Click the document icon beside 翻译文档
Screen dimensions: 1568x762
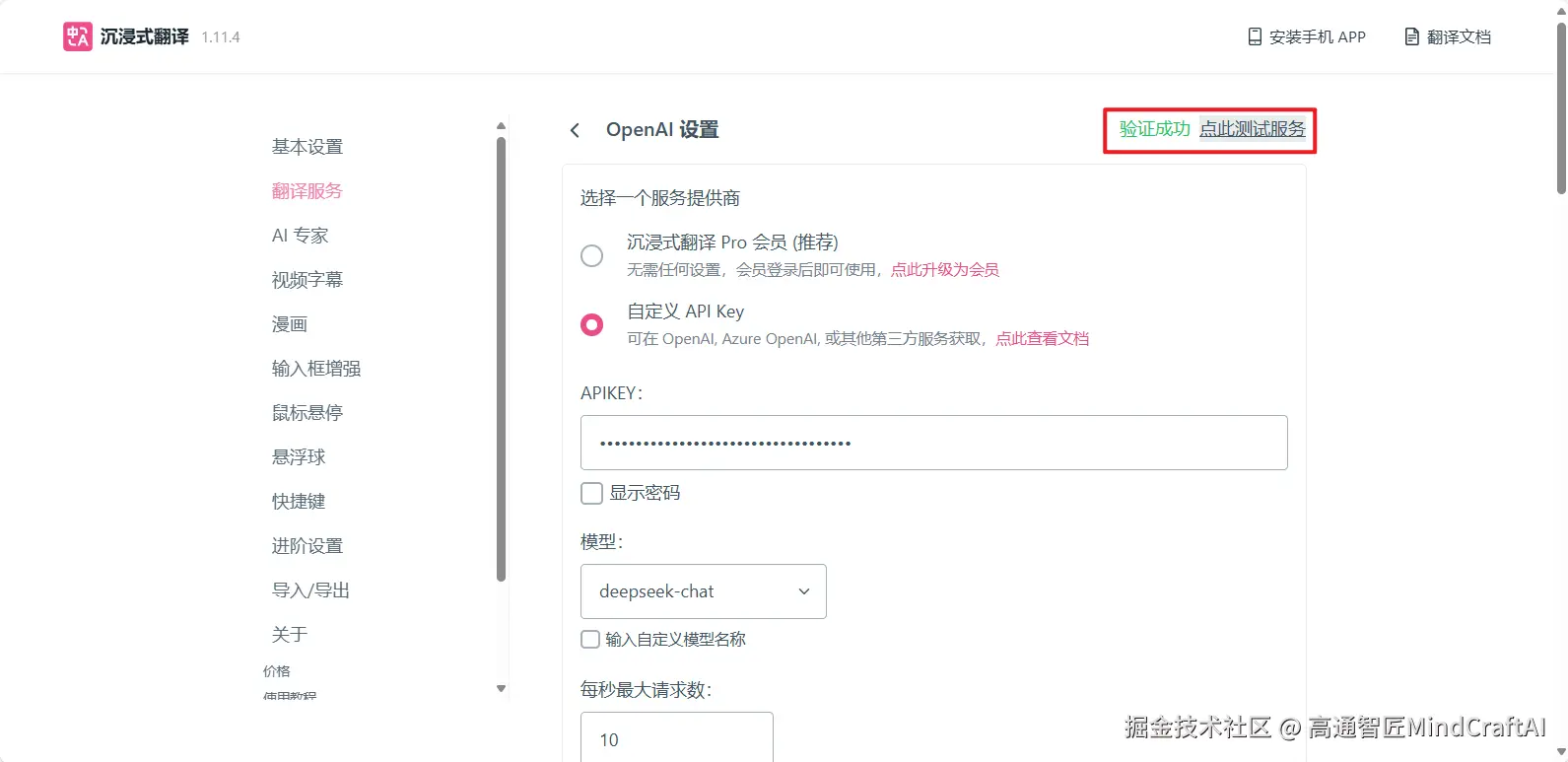(x=1412, y=36)
